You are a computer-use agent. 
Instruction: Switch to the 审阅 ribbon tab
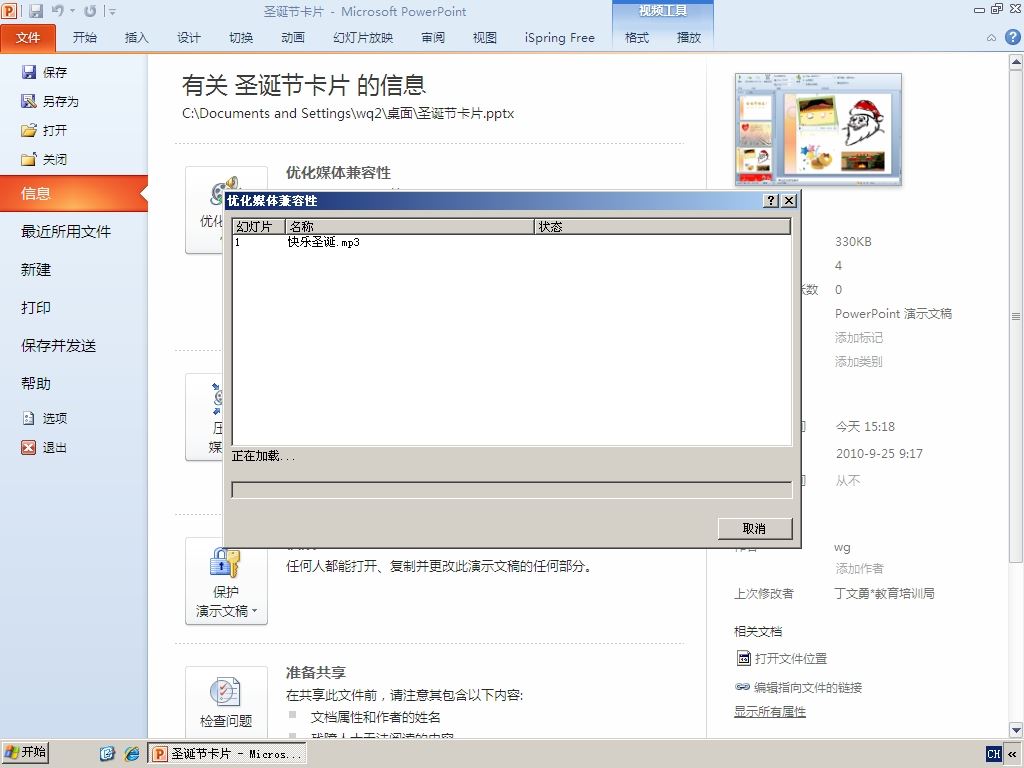point(433,38)
